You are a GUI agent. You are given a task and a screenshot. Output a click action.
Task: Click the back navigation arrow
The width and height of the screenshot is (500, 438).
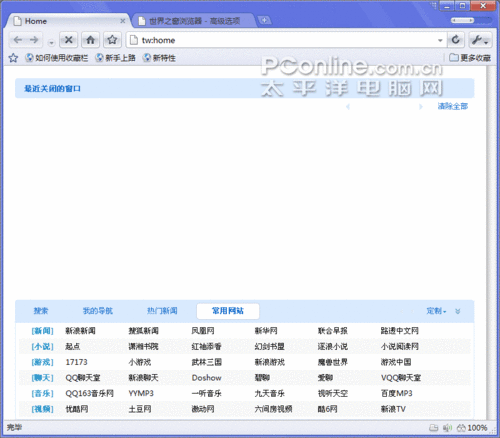(x=18, y=40)
